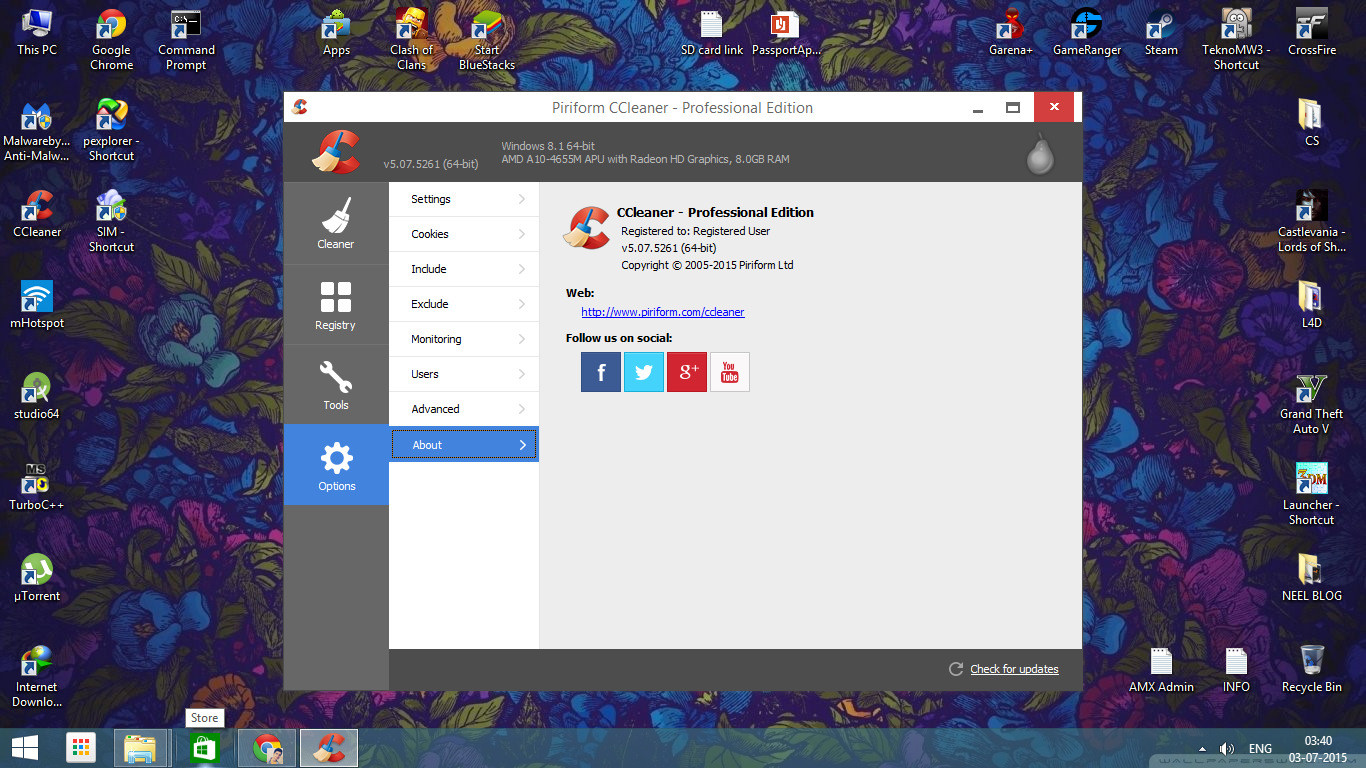Open CCleaner's YouTube channel
The height and width of the screenshot is (768, 1366).
(729, 371)
